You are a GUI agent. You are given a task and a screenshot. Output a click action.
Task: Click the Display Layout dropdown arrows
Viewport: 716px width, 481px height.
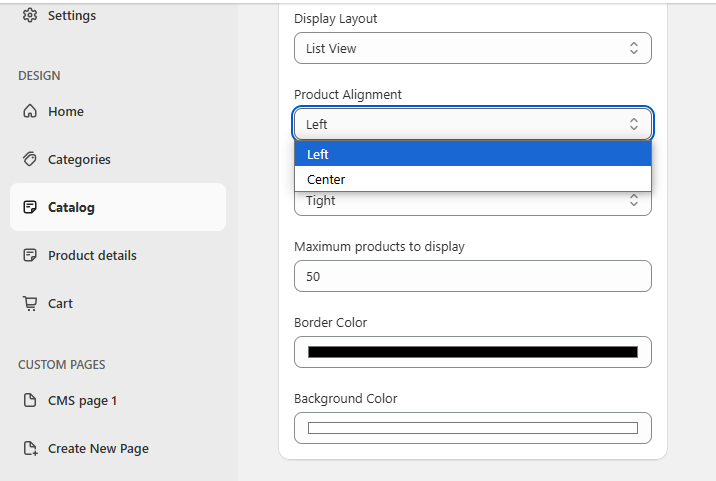633,48
